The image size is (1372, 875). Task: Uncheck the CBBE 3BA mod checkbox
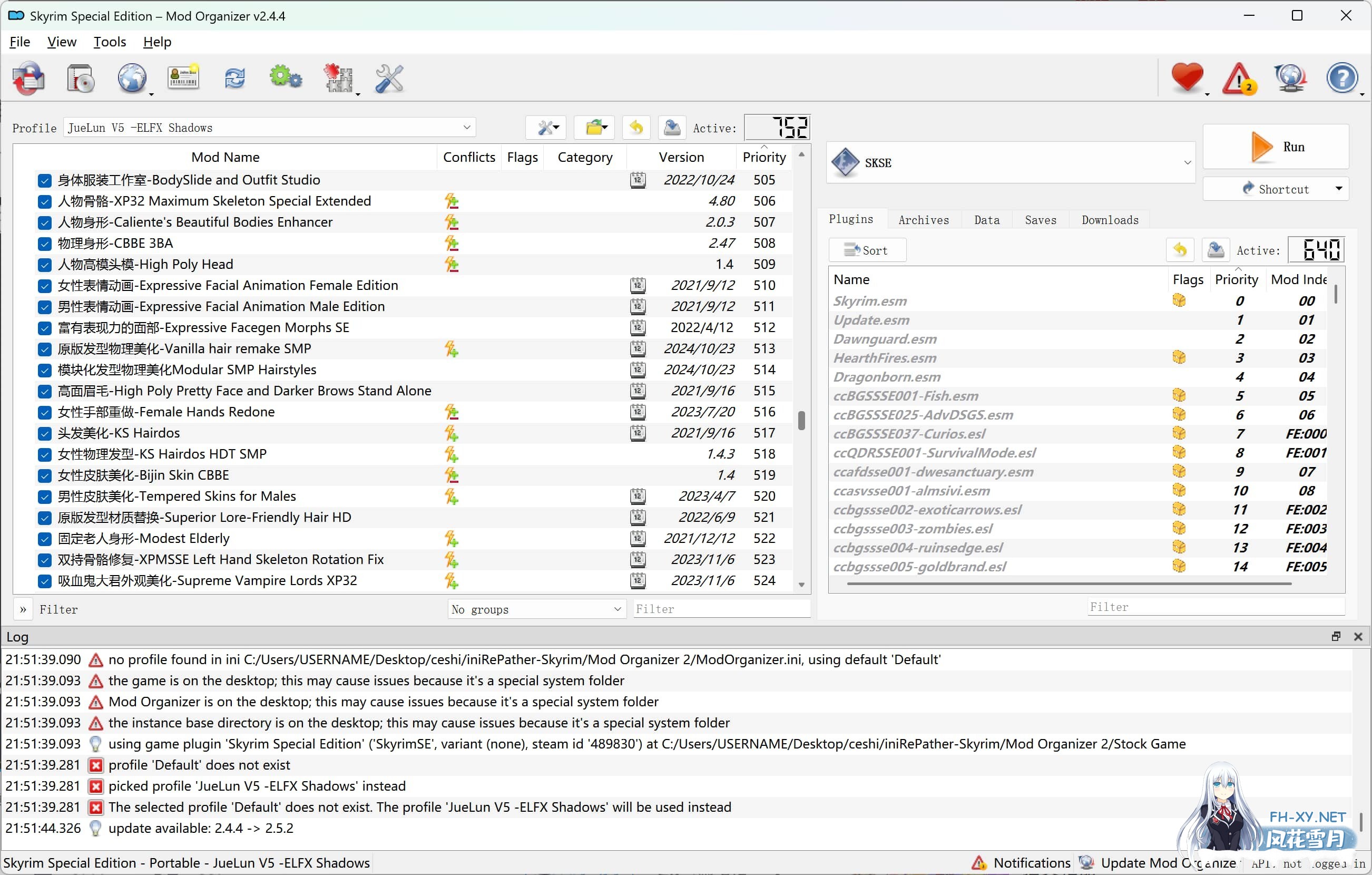[x=44, y=244]
